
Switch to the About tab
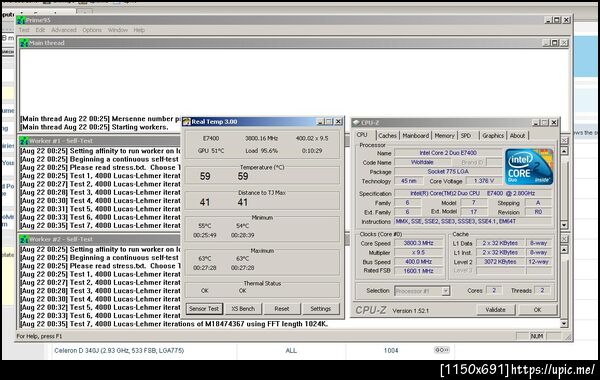(517, 135)
